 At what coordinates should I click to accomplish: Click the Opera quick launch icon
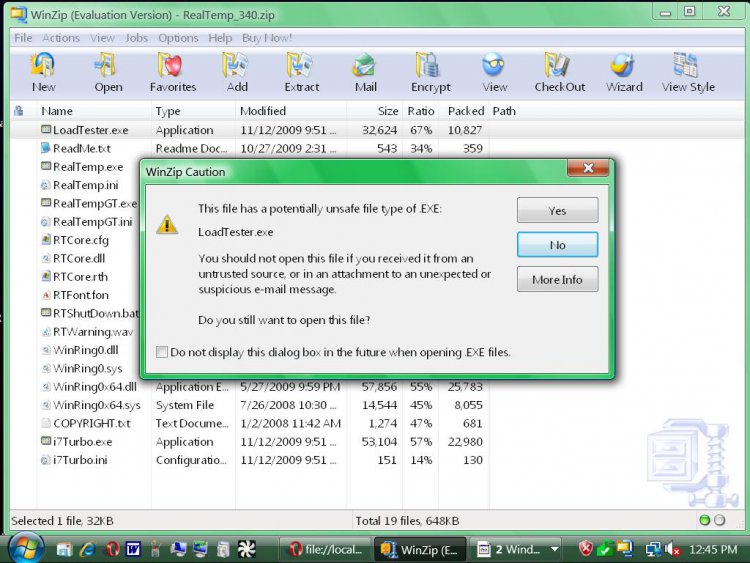(112, 549)
